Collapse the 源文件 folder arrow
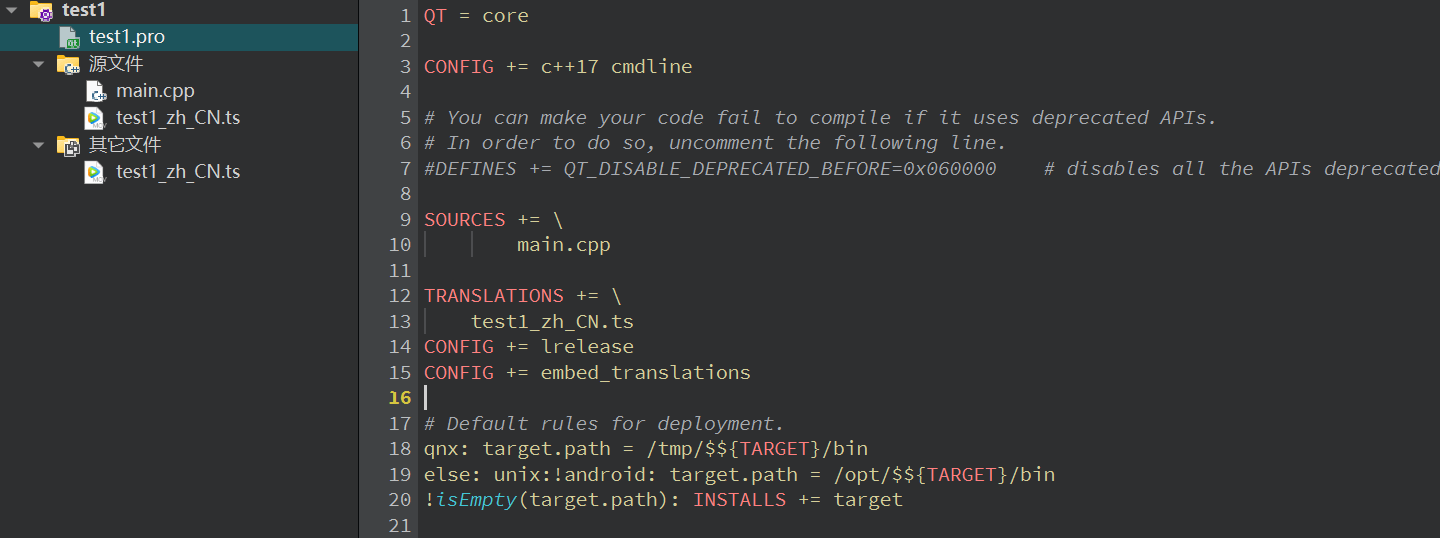 point(39,64)
